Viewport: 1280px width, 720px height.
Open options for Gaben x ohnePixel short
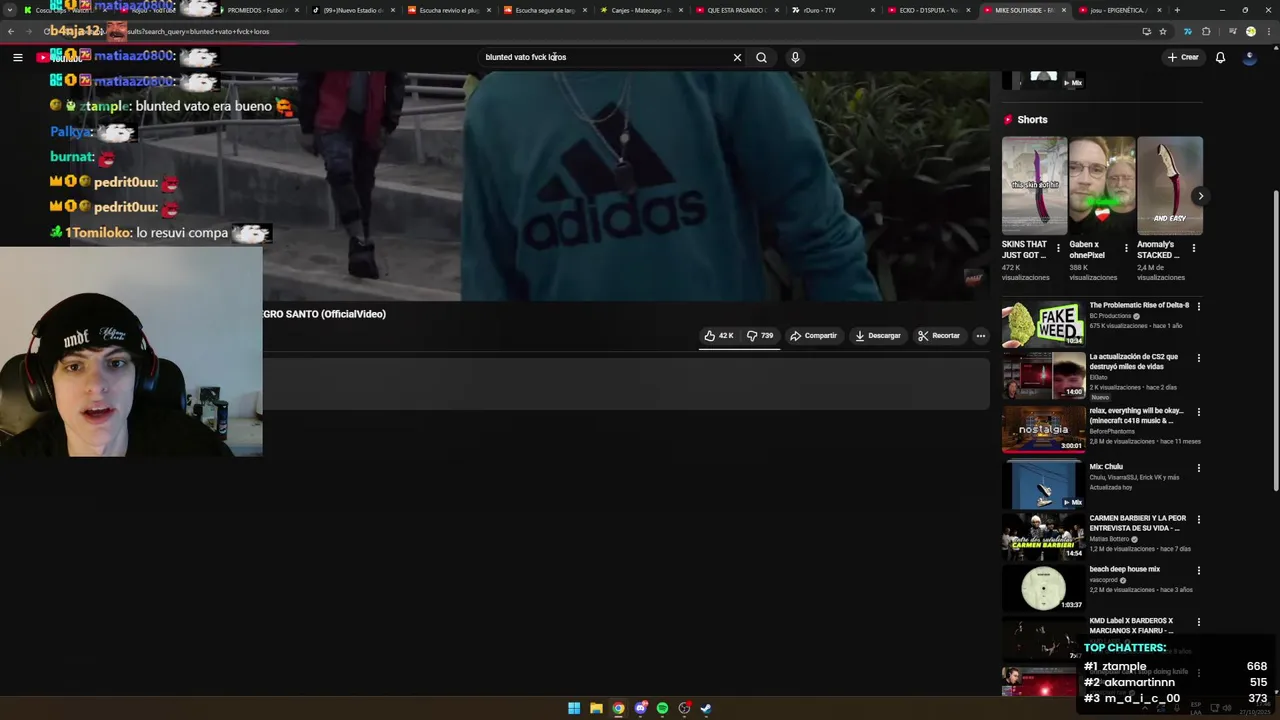[1126, 248]
